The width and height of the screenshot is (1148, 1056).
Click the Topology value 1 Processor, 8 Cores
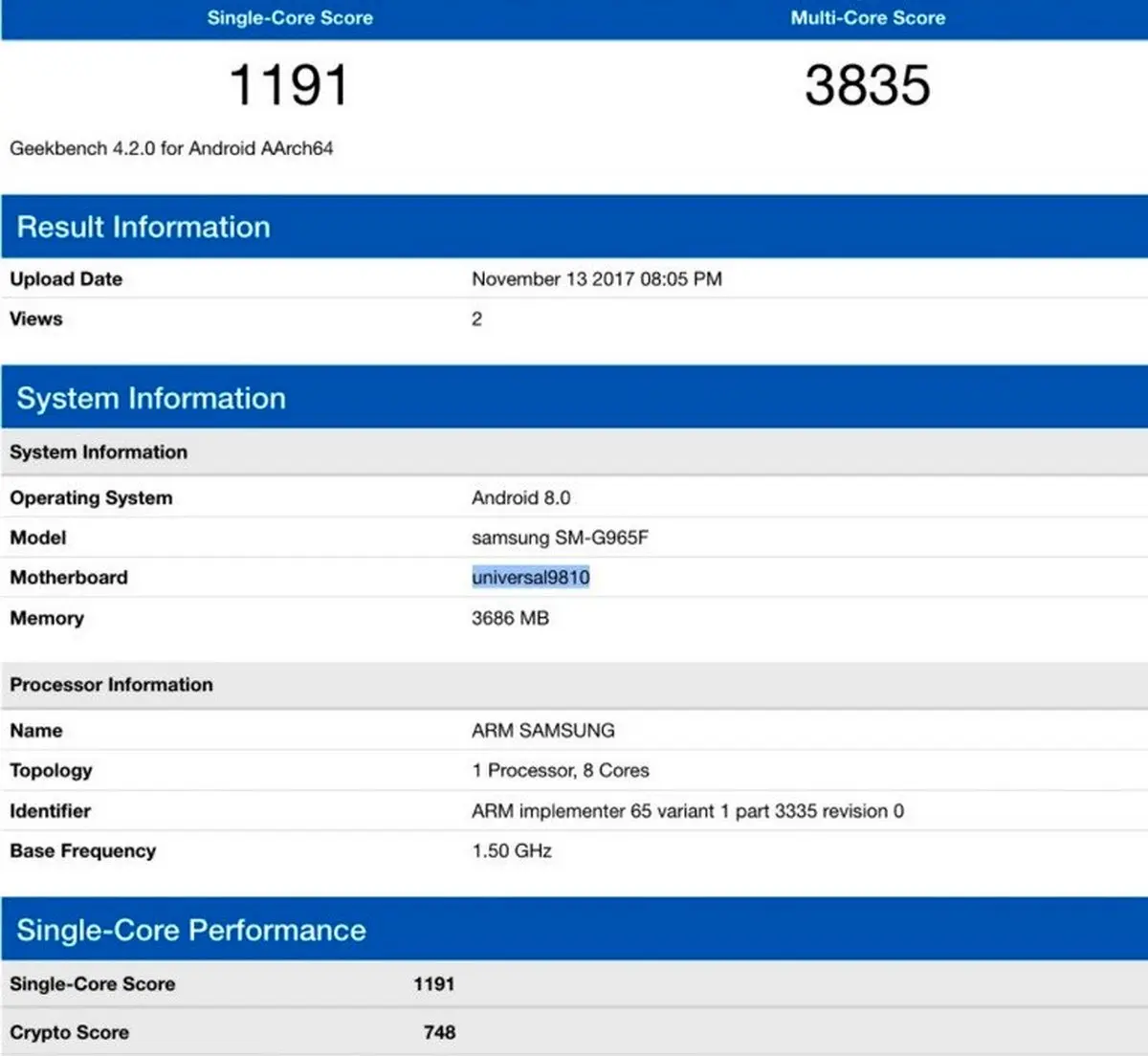click(560, 770)
